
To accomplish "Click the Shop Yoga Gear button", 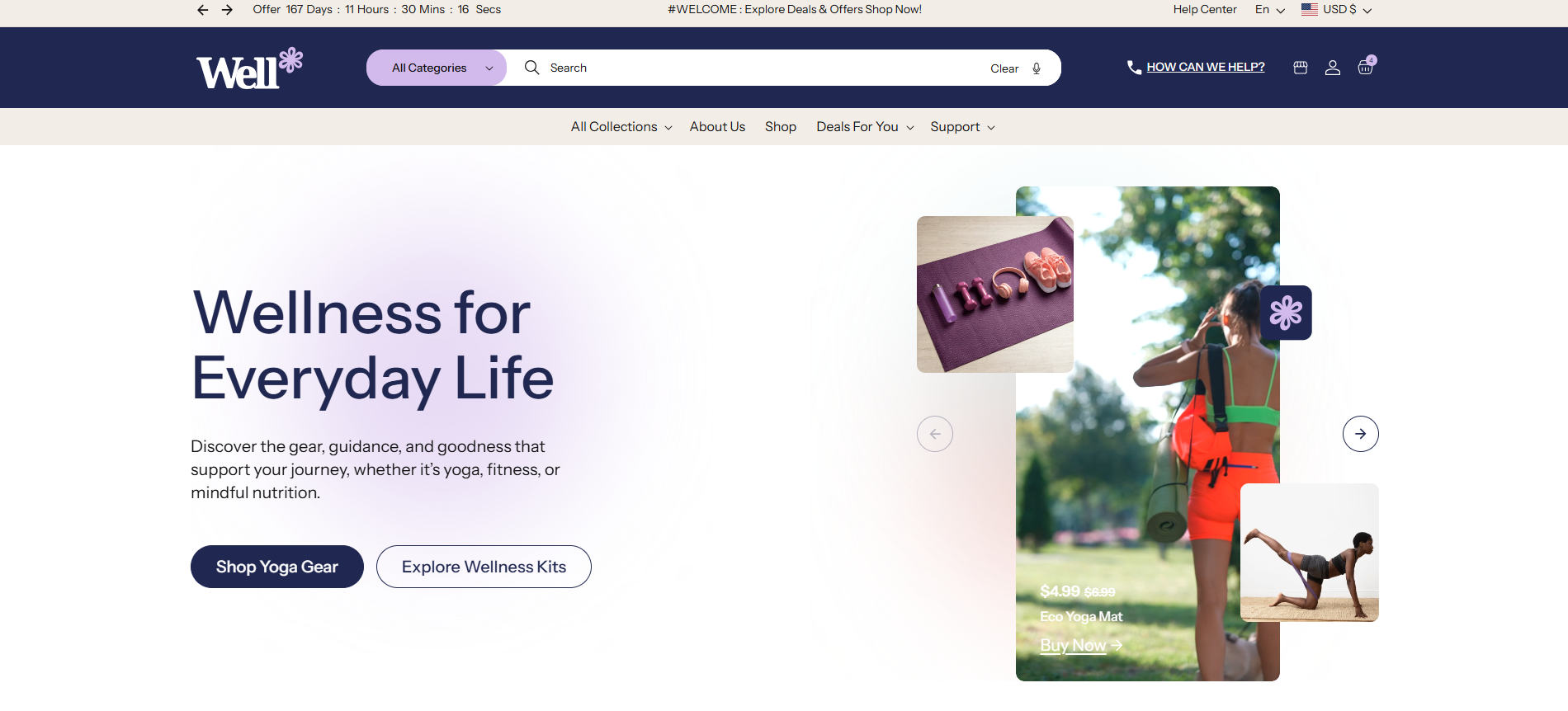I will point(277,567).
